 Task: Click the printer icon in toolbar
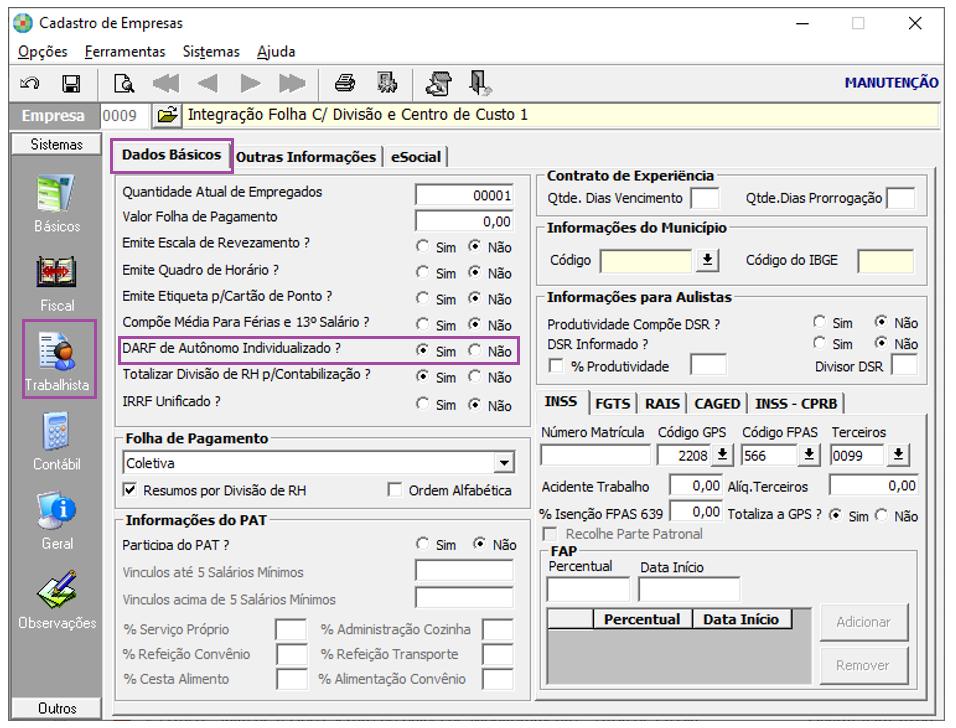[x=345, y=83]
